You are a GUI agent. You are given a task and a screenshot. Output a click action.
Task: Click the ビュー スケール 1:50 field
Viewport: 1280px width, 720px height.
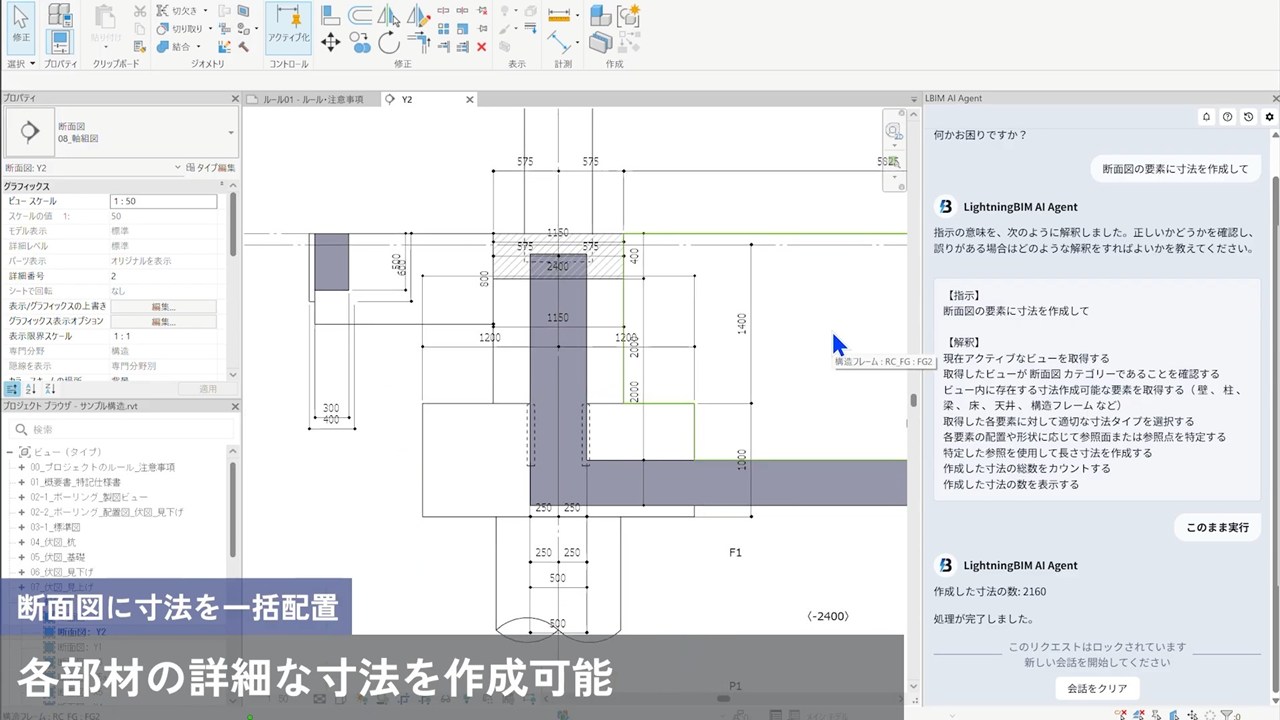(x=163, y=201)
